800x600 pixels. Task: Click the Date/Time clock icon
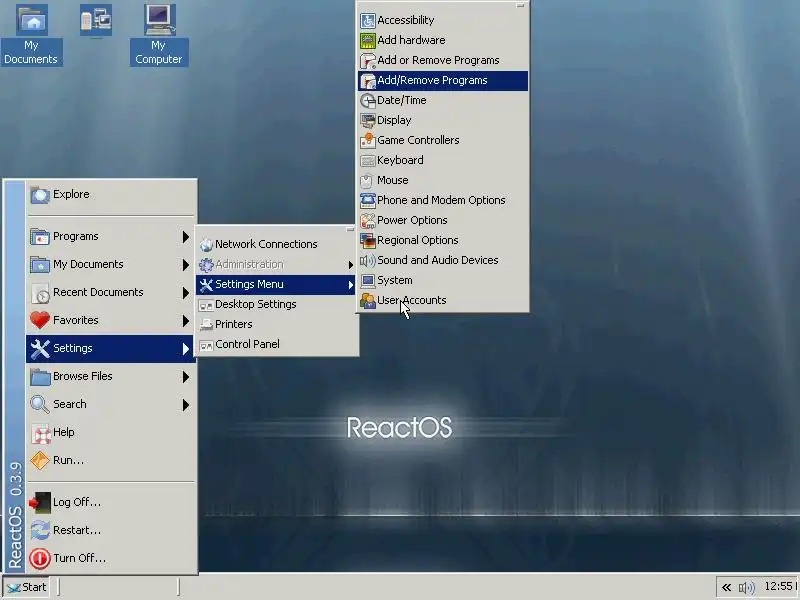(x=367, y=101)
